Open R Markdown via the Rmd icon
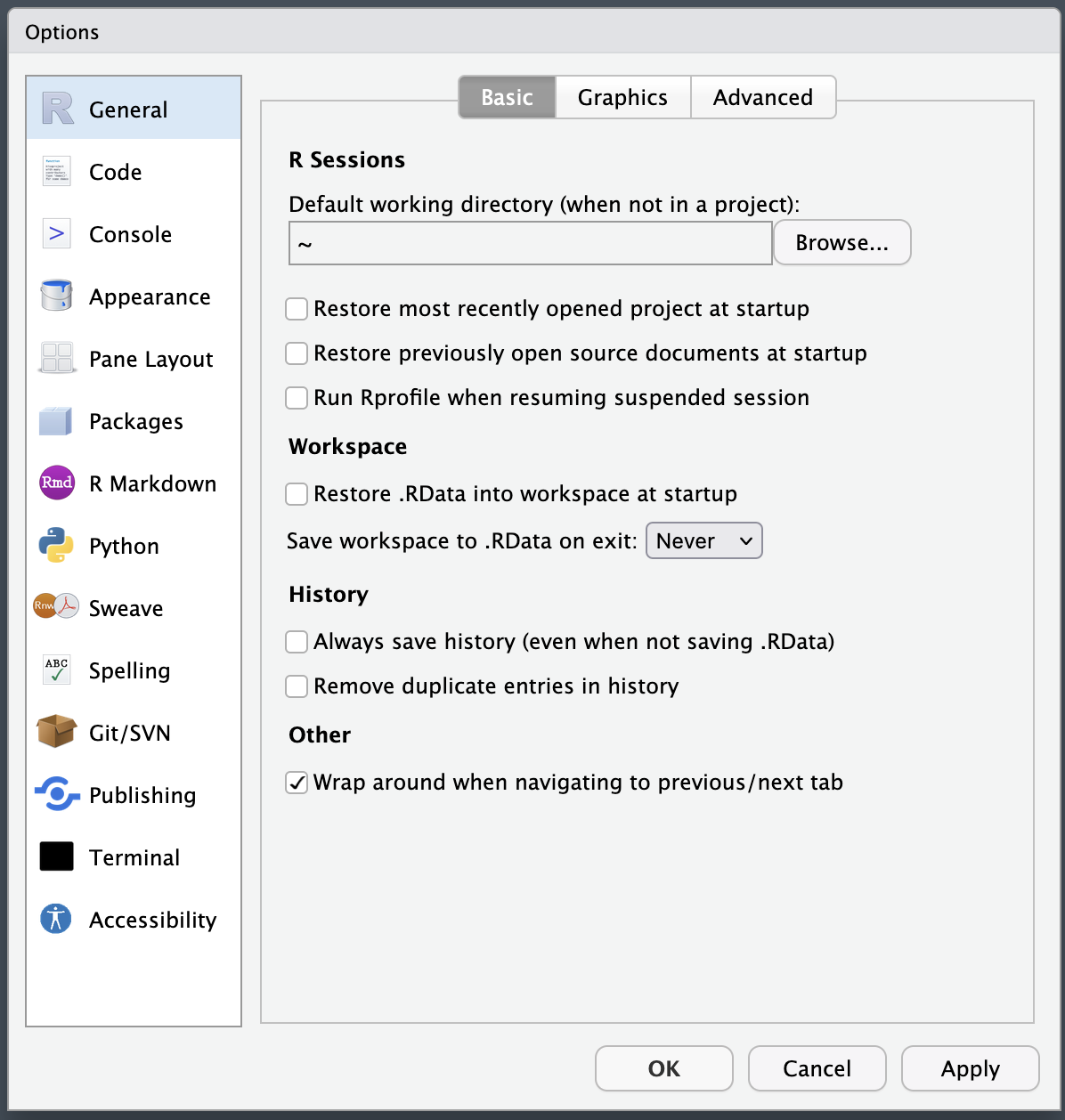Screen dimensions: 1065x1120 (x=57, y=483)
